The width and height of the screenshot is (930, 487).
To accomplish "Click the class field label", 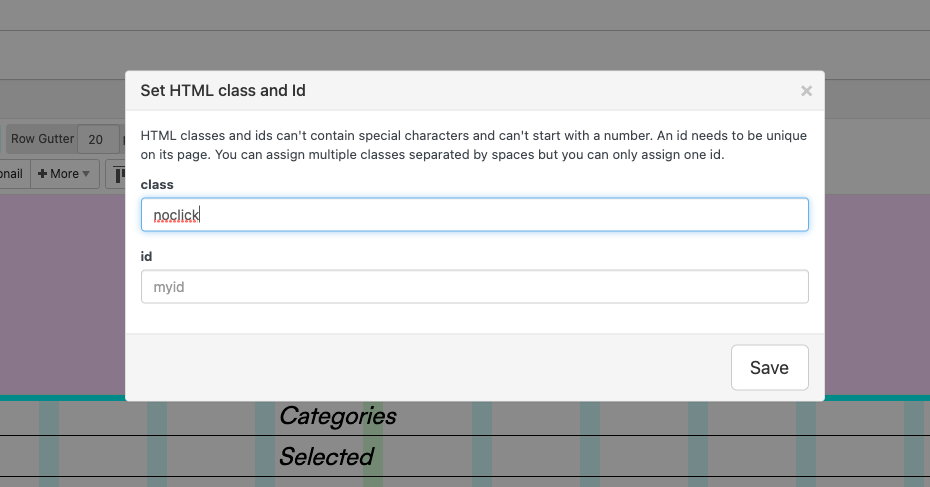I will pos(157,184).
